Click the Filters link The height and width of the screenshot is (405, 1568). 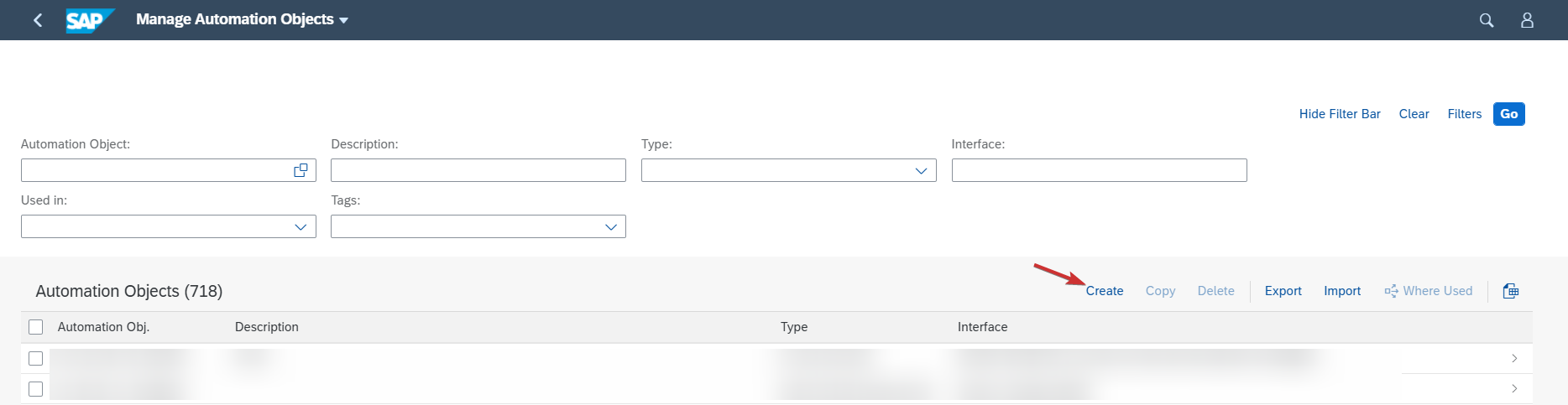coord(1465,114)
